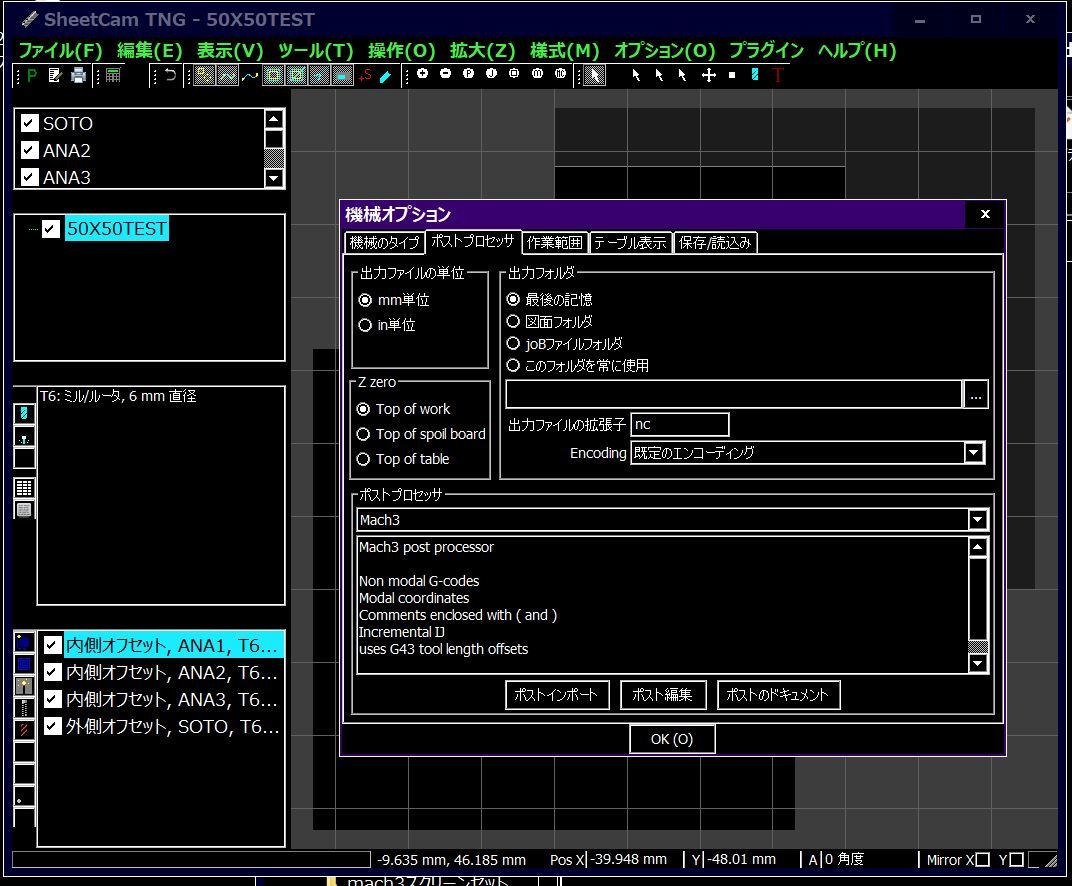Click the zoom-out minus circle icon
Image resolution: width=1072 pixels, height=886 pixels.
[x=445, y=73]
